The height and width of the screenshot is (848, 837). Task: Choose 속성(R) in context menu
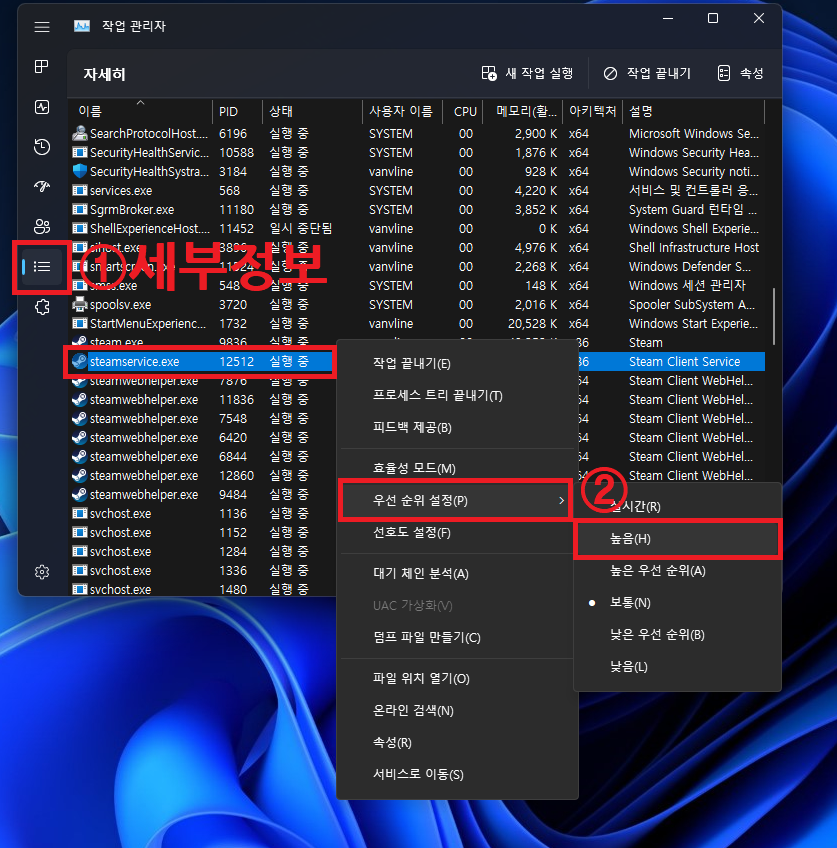tap(457, 743)
